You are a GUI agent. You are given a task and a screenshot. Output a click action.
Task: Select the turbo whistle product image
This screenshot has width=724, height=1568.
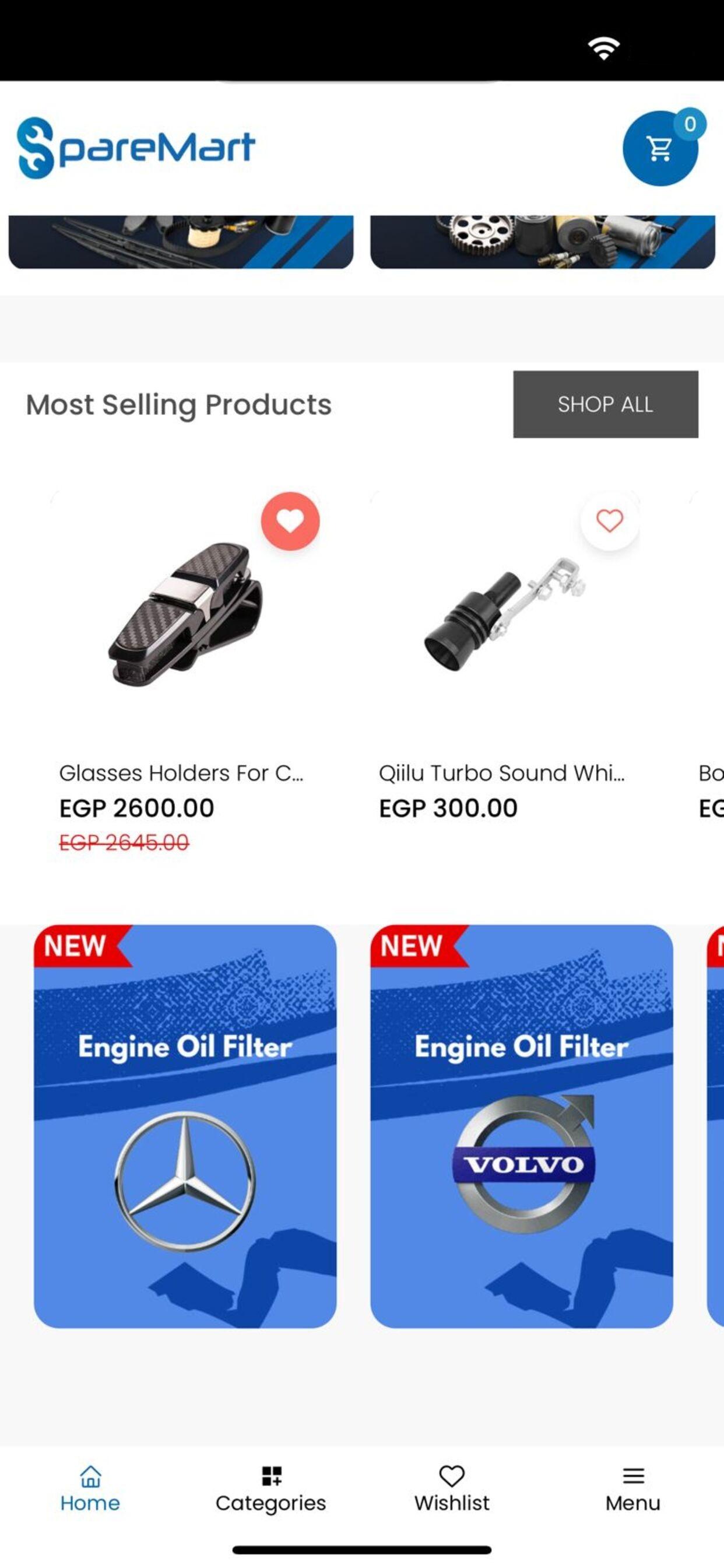pyautogui.click(x=505, y=614)
